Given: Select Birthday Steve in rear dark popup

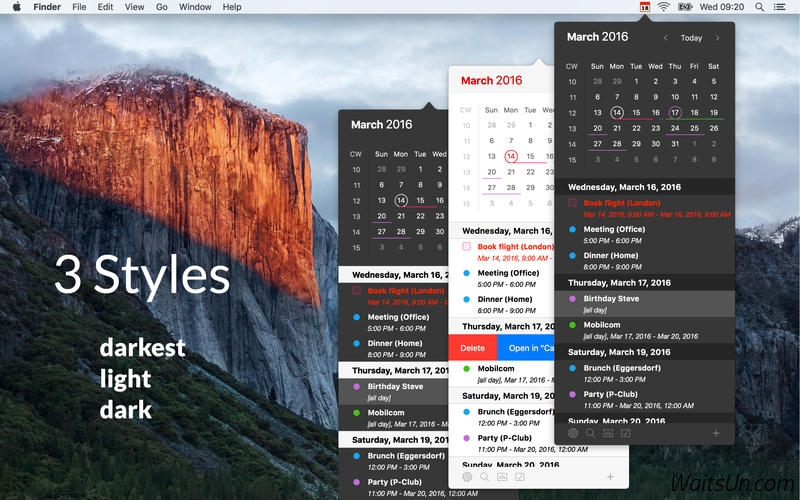Looking at the screenshot, I should [393, 392].
